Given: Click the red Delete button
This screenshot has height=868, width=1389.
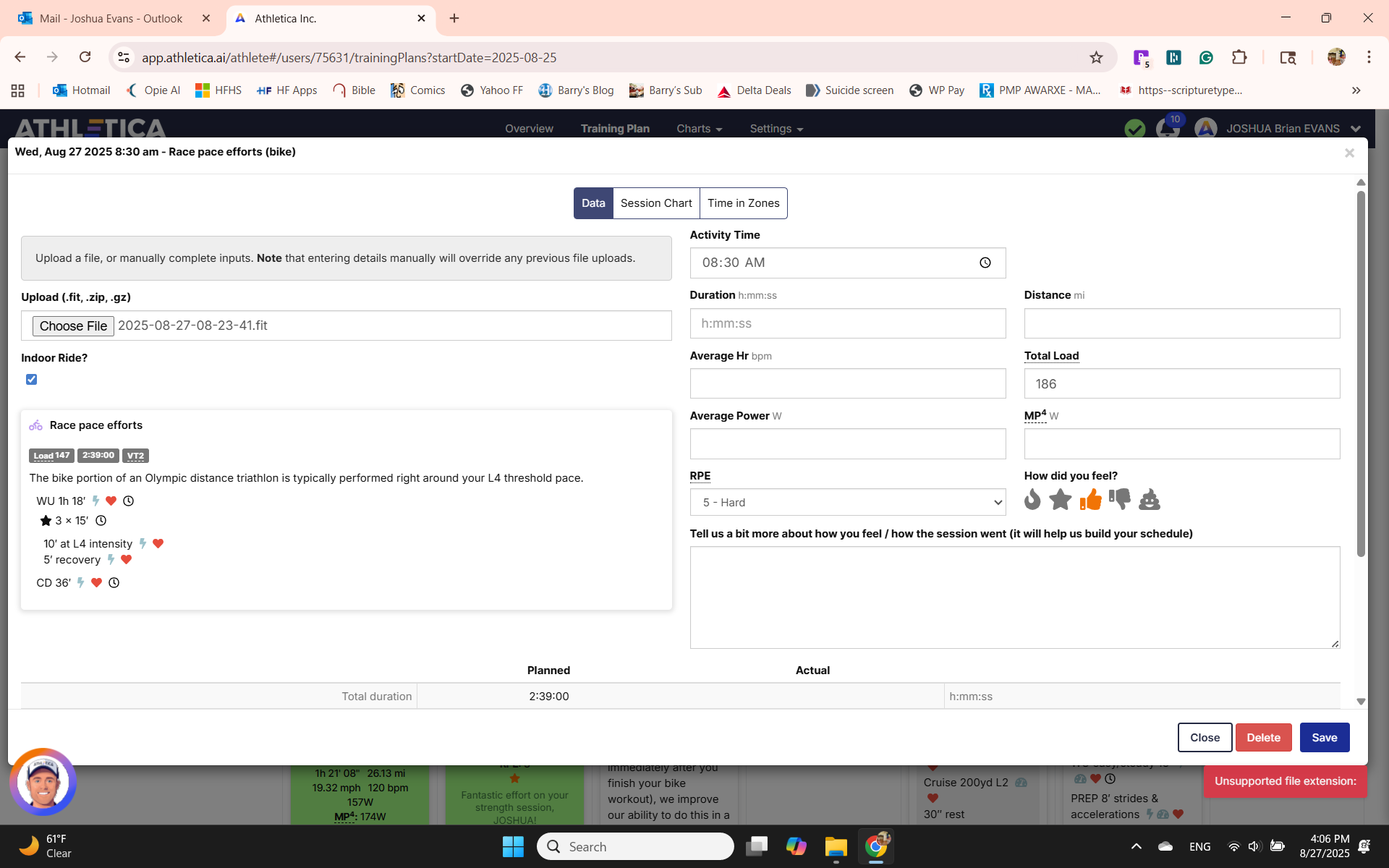Looking at the screenshot, I should pyautogui.click(x=1263, y=737).
